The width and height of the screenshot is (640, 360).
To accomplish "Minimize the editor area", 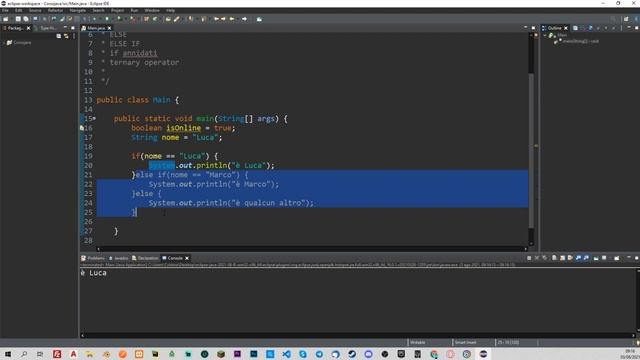I will coord(525,28).
